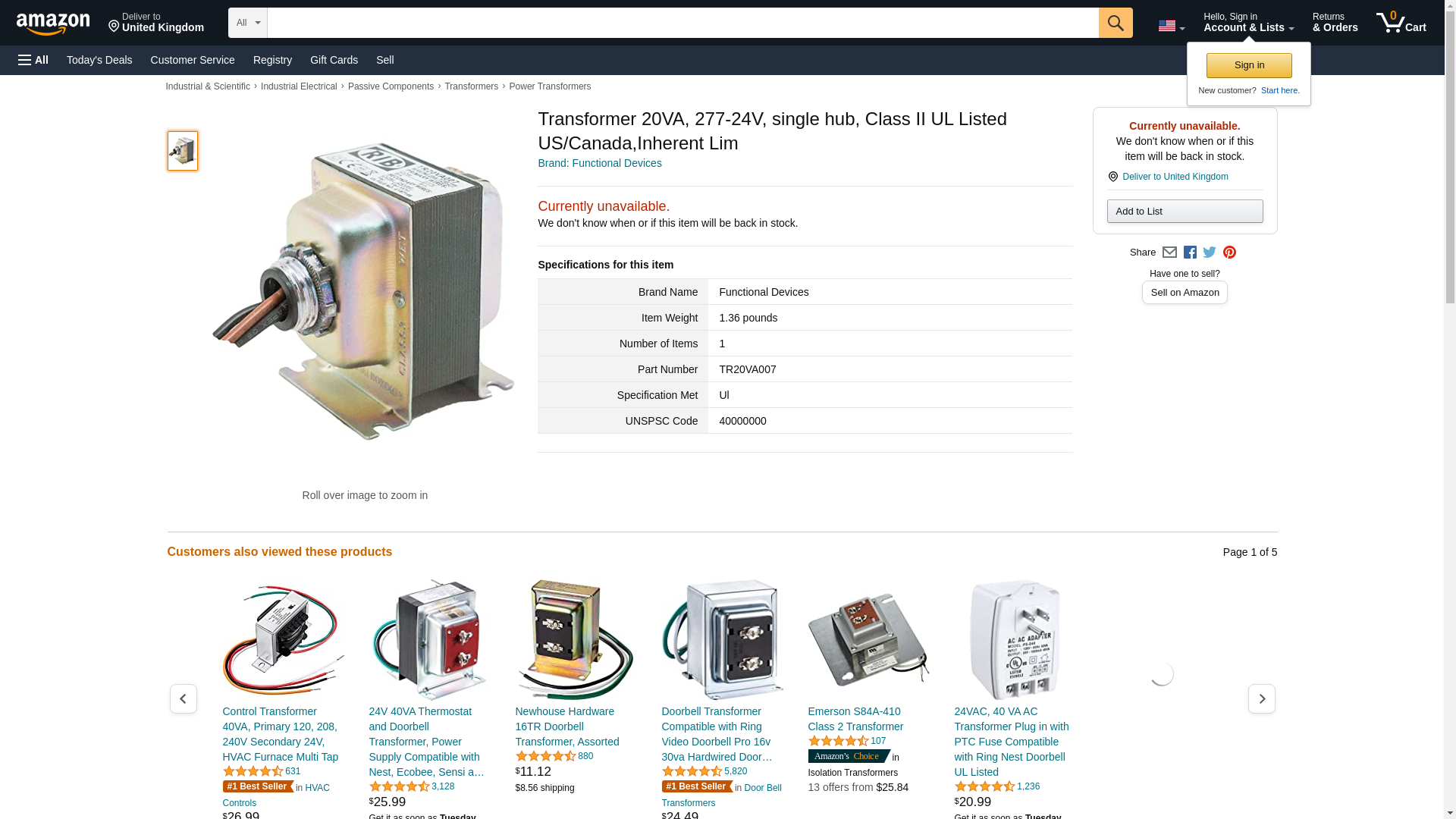Click the Amazon logo
This screenshot has width=1456, height=819.
point(53,24)
